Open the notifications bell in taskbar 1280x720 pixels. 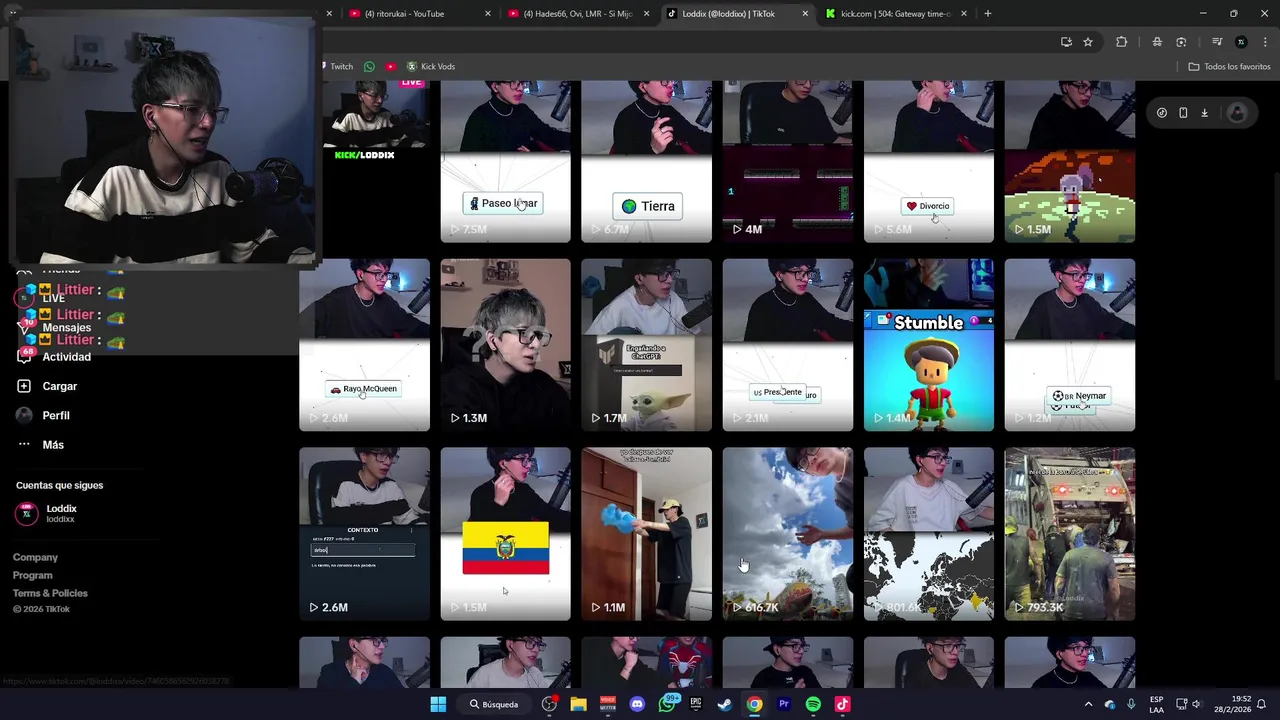coord(1262,704)
